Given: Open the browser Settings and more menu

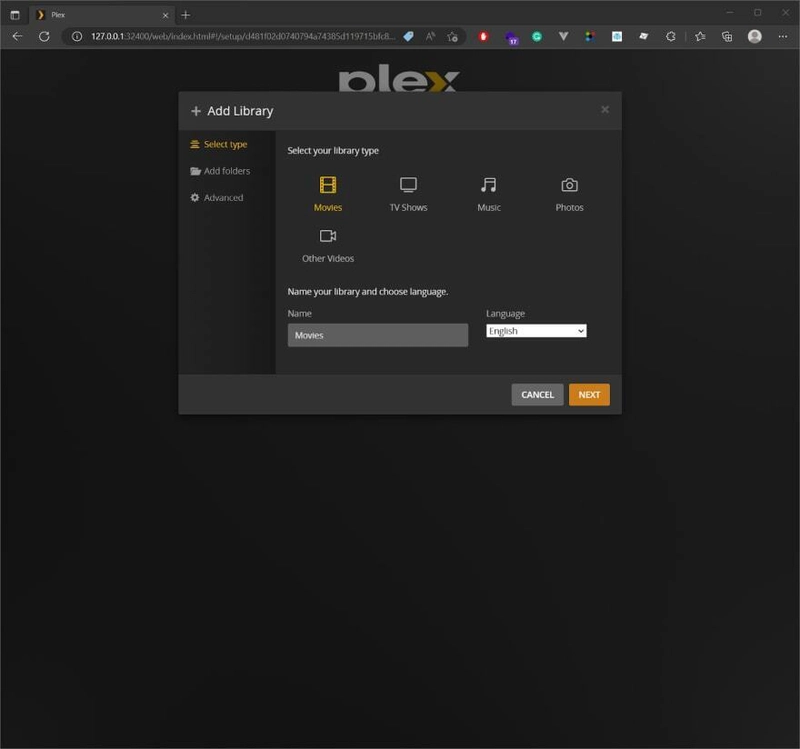Looking at the screenshot, I should pos(783,36).
